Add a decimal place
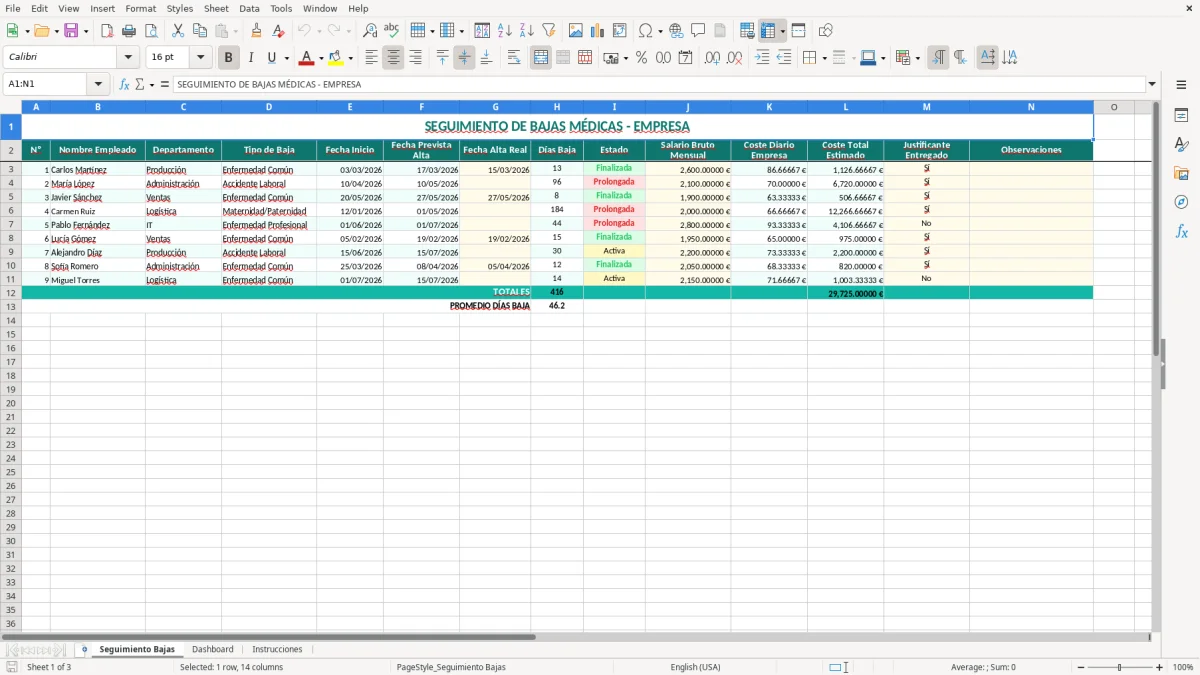This screenshot has height=675, width=1200. pyautogui.click(x=712, y=58)
